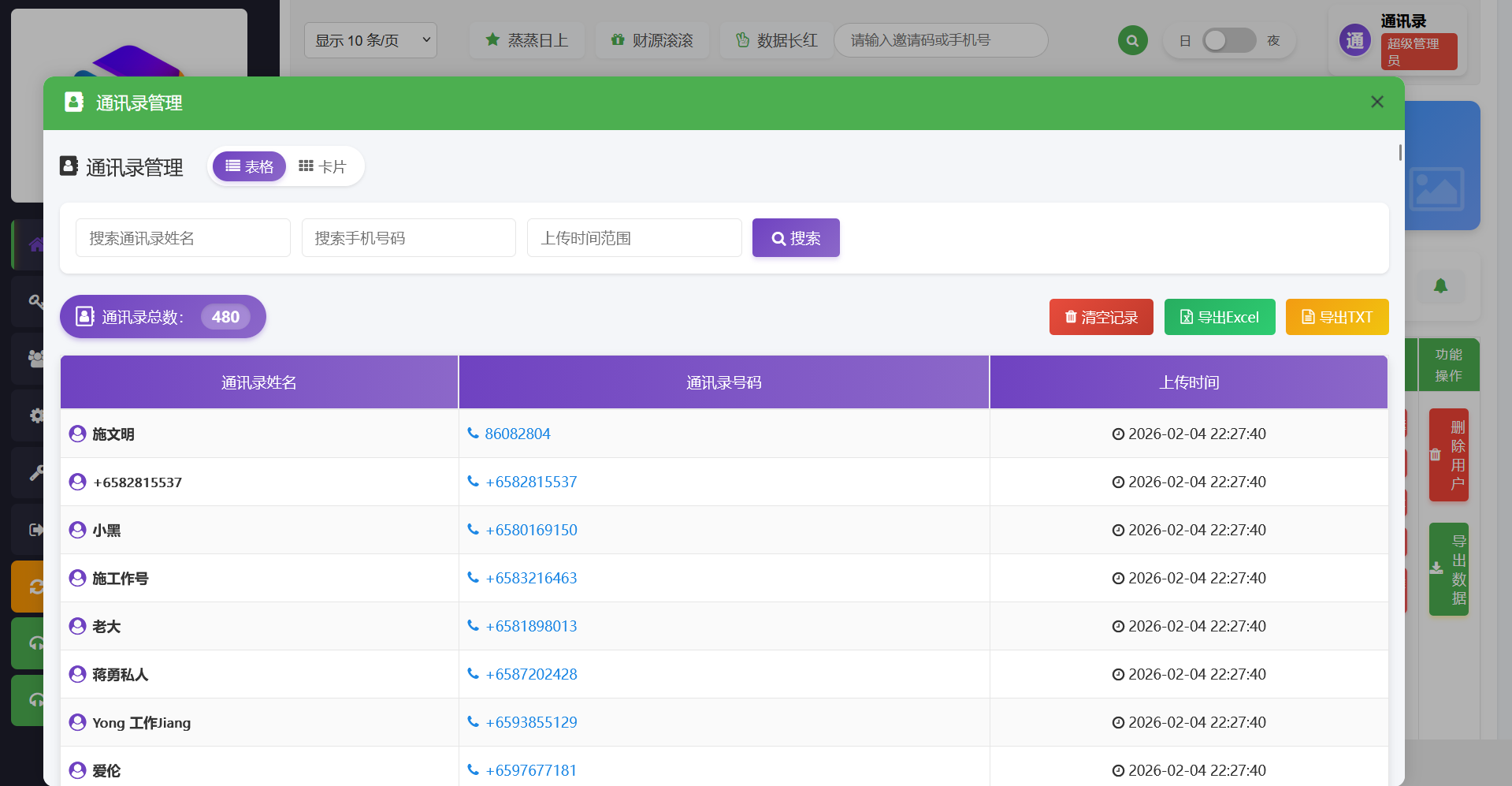This screenshot has width=1512, height=786.
Task: Click the 蒸蒸日上 star button
Action: point(526,40)
